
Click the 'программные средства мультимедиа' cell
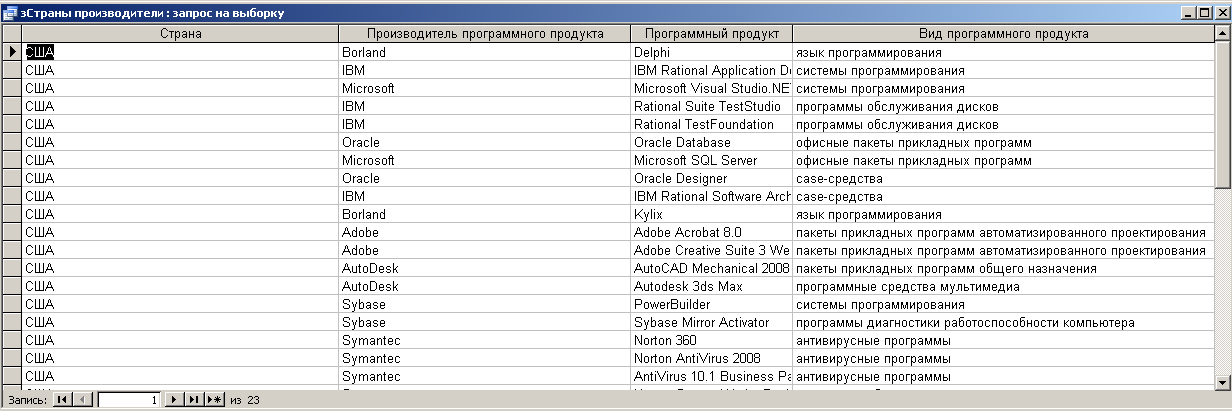tap(1004, 286)
